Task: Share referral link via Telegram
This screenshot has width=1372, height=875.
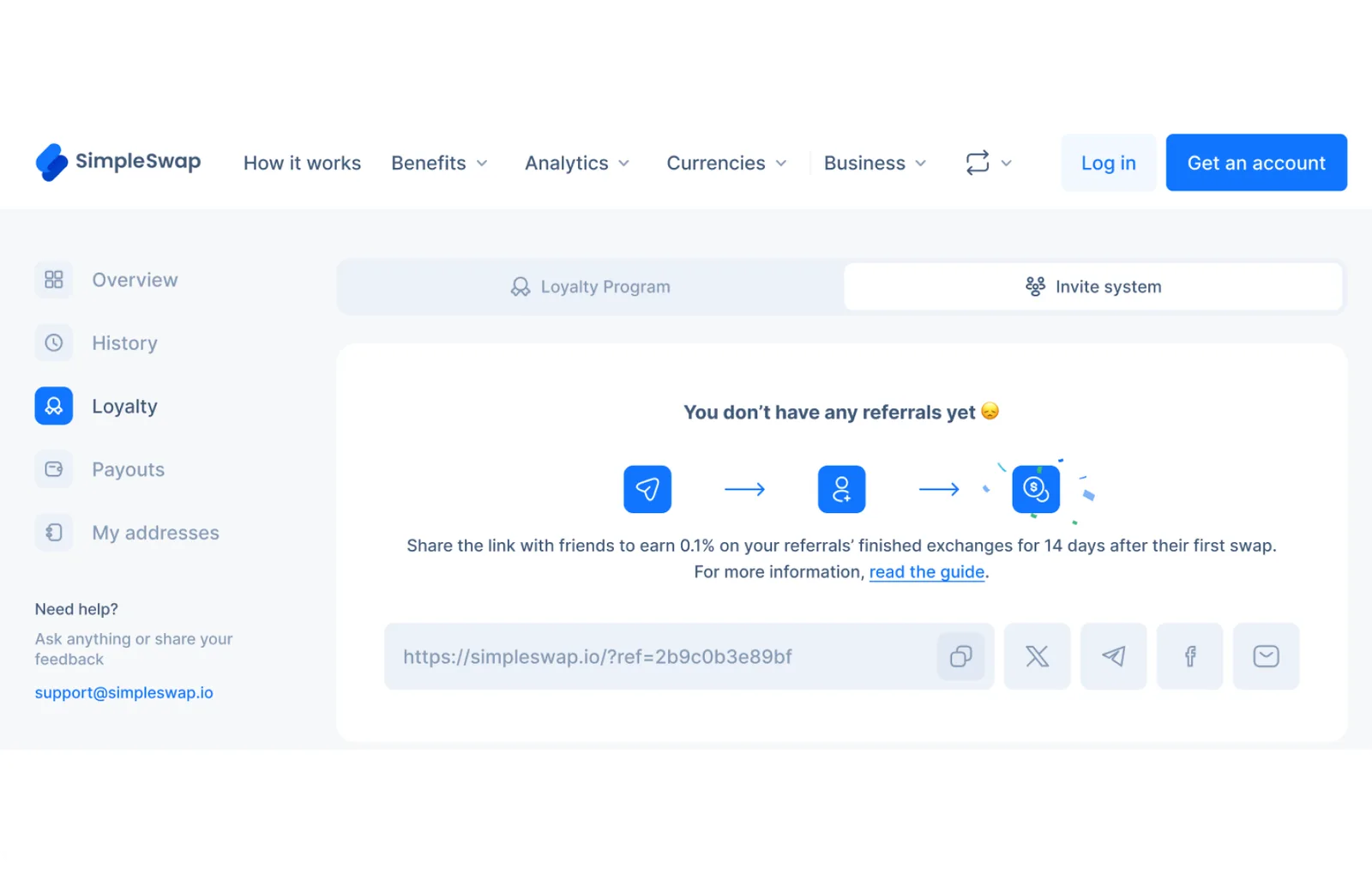Action: pos(1113,656)
